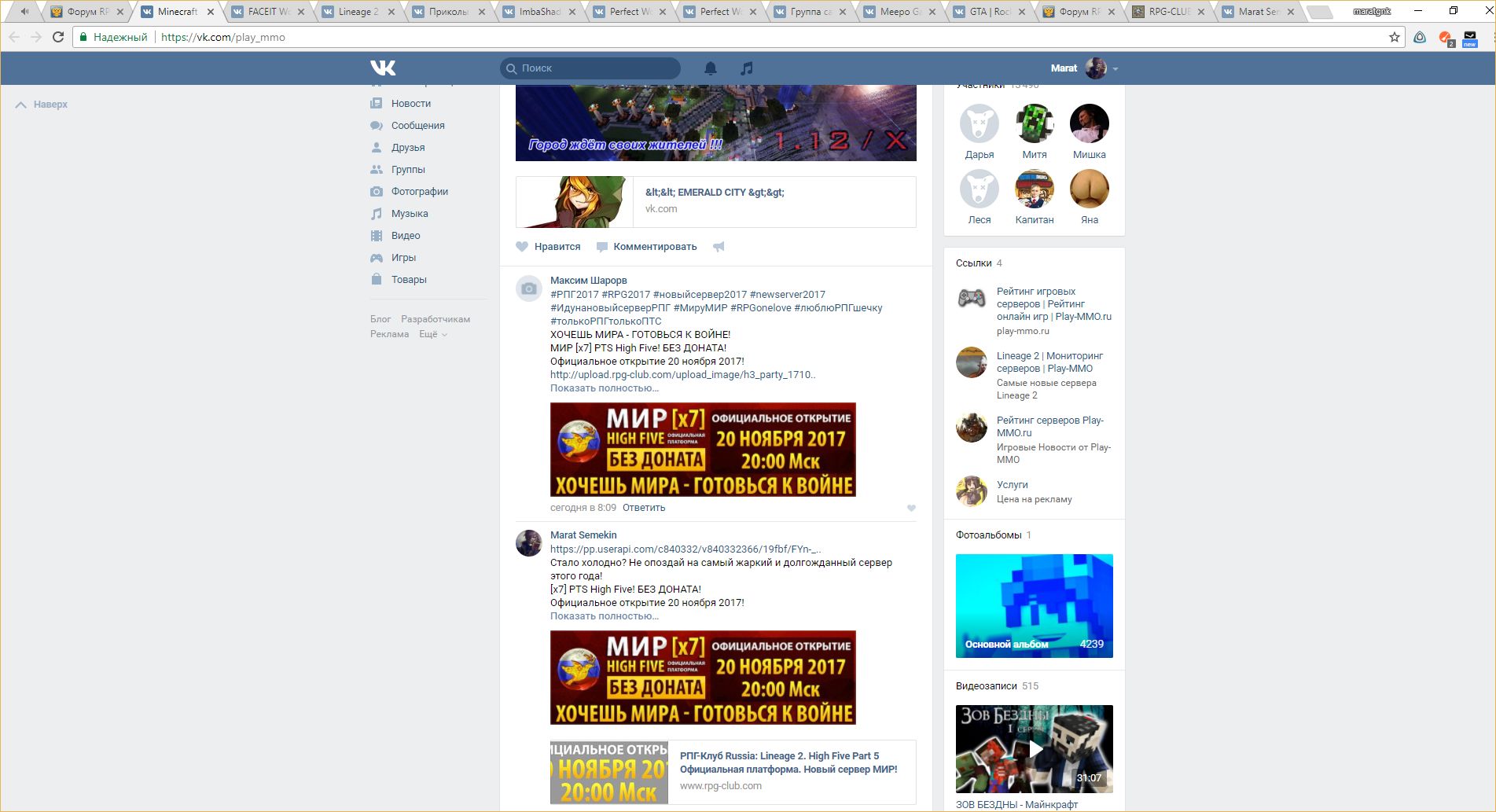Open the Услуги link in Ссылки
This screenshot has width=1496, height=812.
1013,485
